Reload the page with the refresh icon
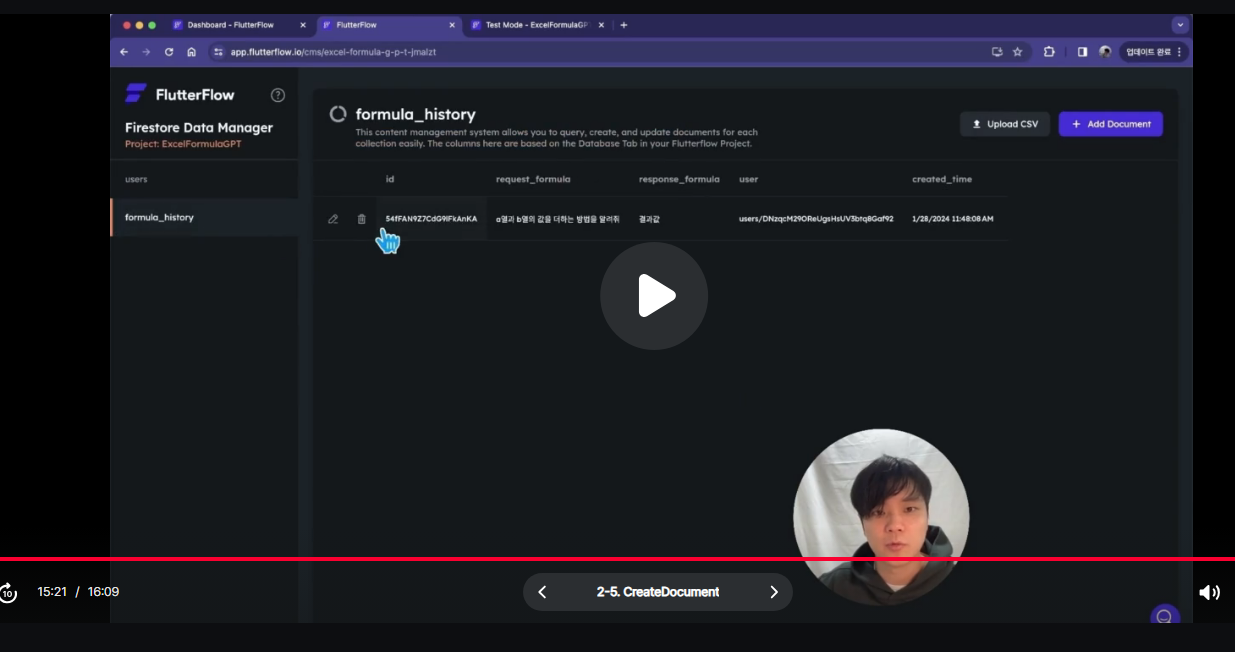Image resolution: width=1235 pixels, height=652 pixels. point(169,52)
